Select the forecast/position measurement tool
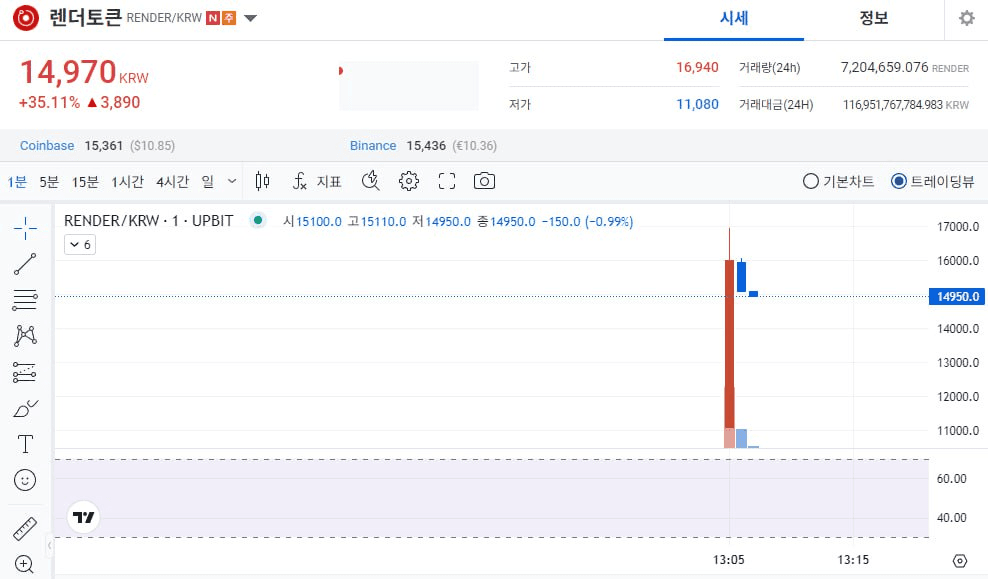Viewport: 988px width, 579px height. pyautogui.click(x=25, y=372)
